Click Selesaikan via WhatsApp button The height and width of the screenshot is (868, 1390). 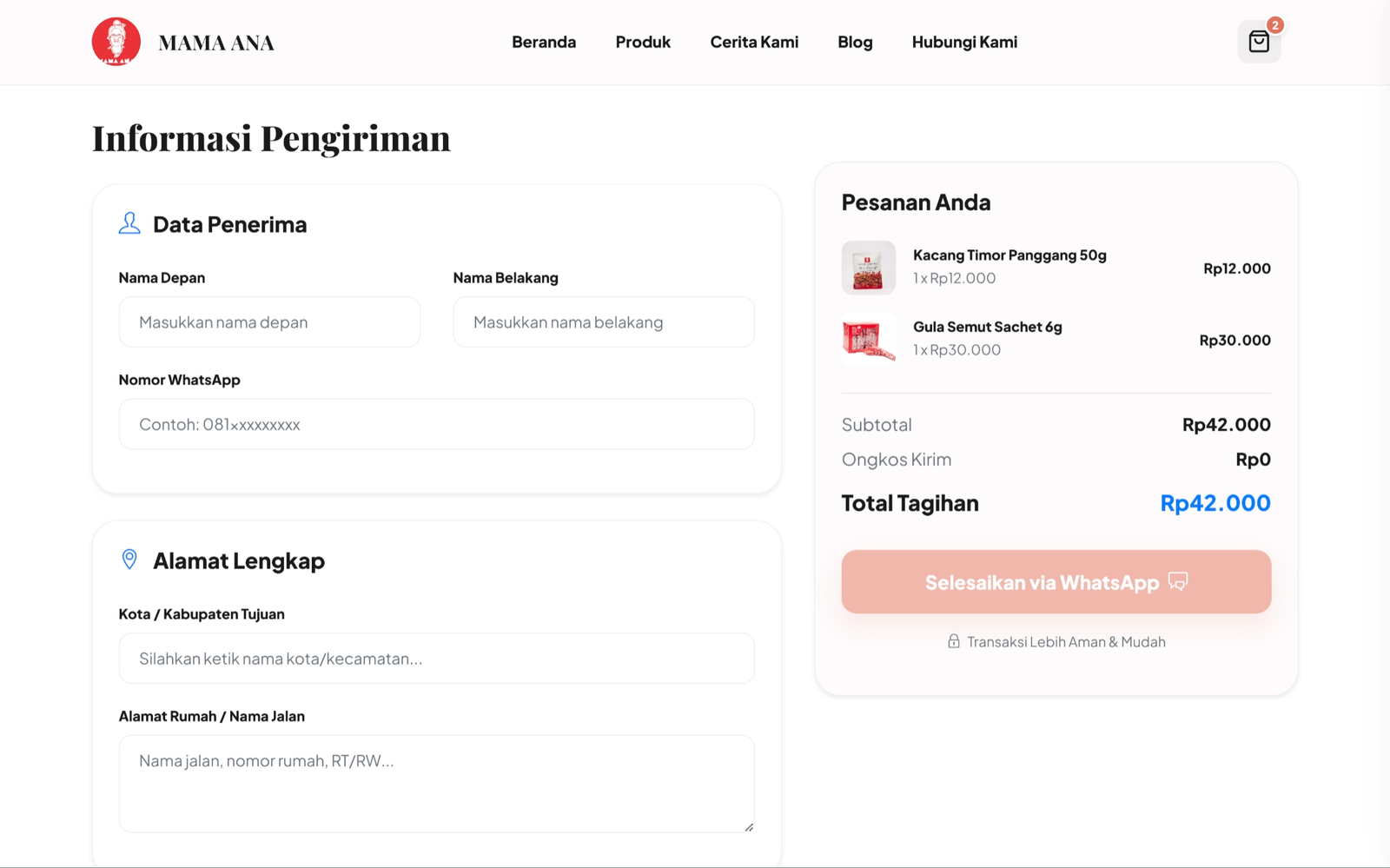(1056, 581)
